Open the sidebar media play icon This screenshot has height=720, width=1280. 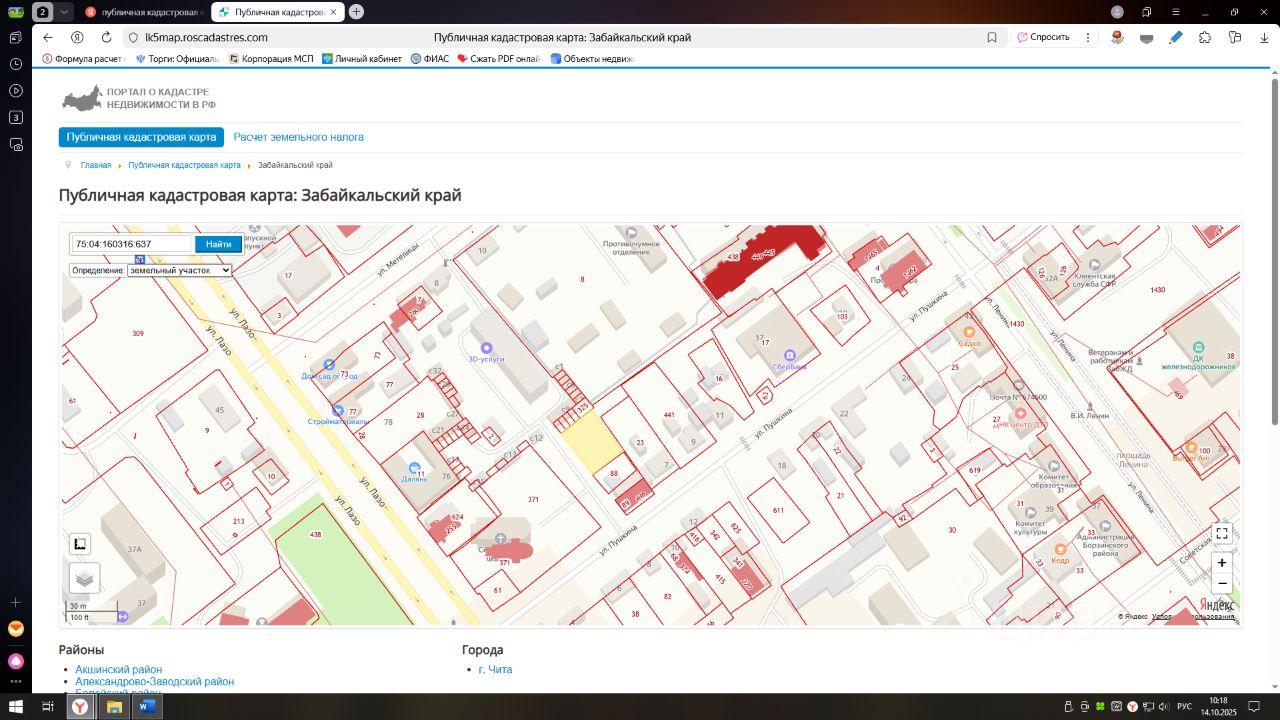pos(16,91)
